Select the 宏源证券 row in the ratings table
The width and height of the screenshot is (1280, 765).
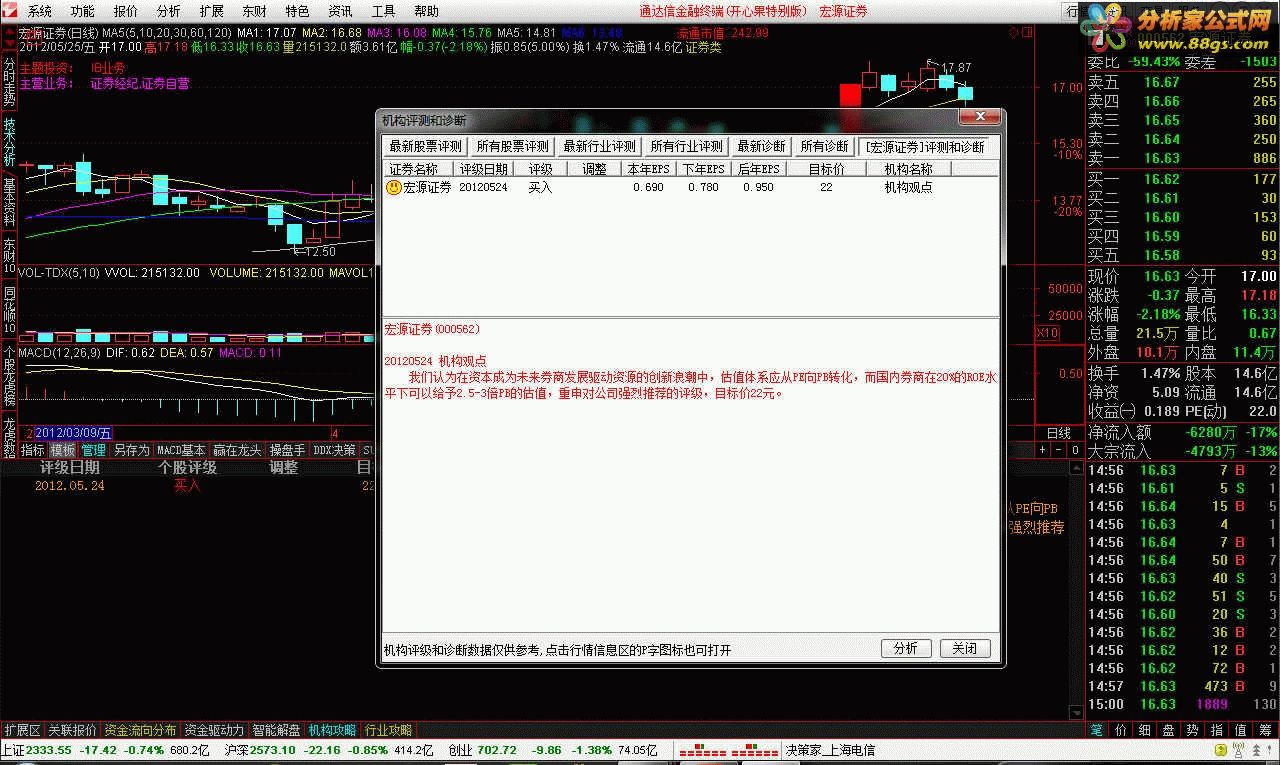[691, 187]
